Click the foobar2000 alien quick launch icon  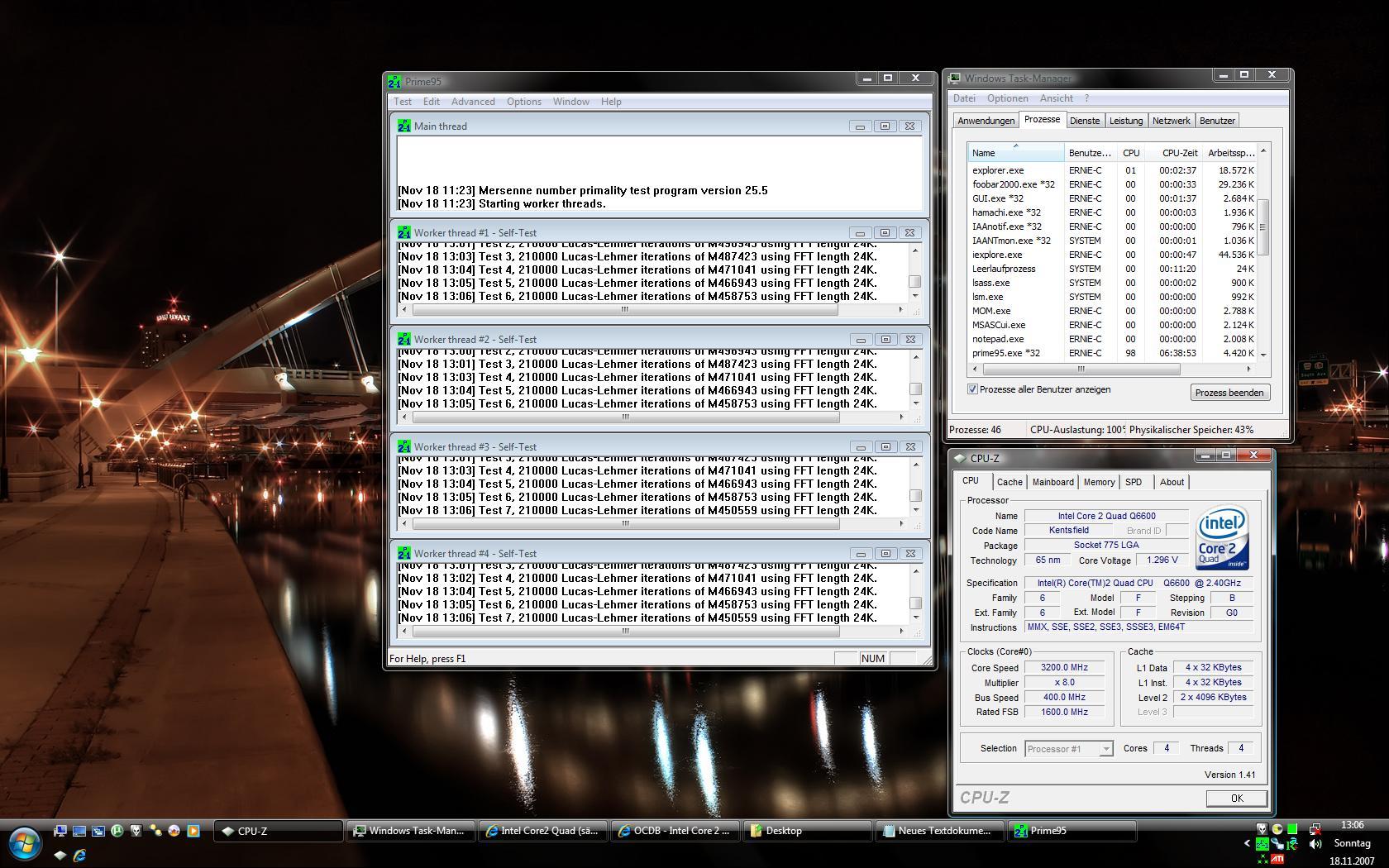[136, 831]
